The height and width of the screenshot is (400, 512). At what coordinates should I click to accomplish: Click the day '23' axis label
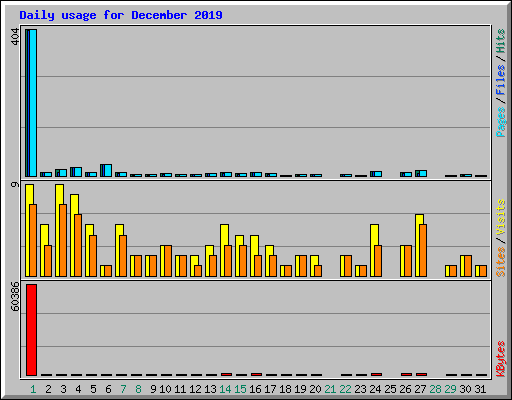point(360,389)
